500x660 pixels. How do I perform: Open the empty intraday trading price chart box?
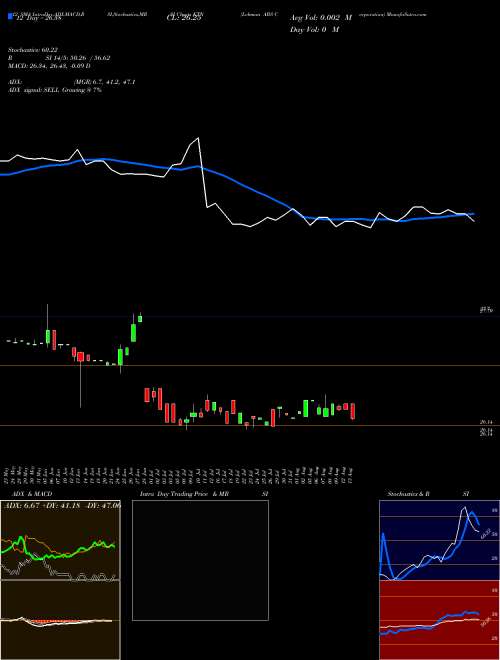(200, 560)
